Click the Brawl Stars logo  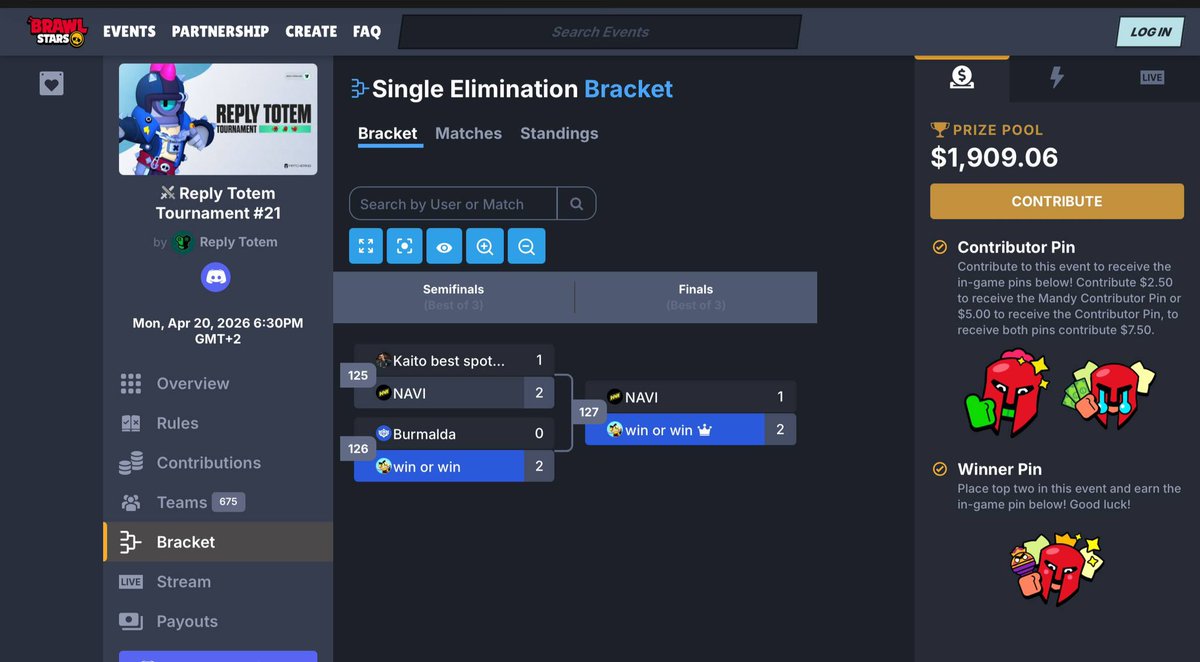point(57,31)
